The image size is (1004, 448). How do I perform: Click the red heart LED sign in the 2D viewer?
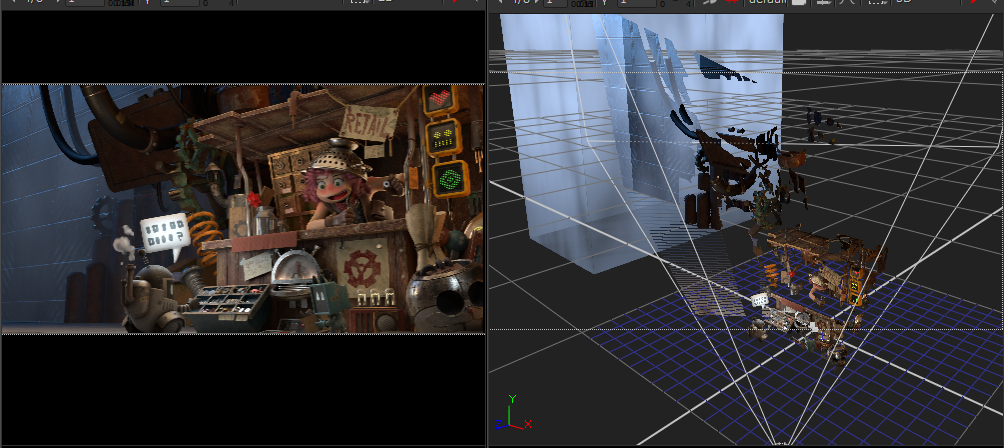[x=439, y=99]
